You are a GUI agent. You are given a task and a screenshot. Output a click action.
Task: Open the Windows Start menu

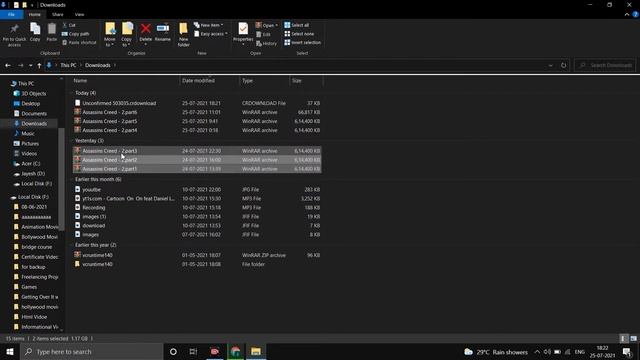(10, 352)
